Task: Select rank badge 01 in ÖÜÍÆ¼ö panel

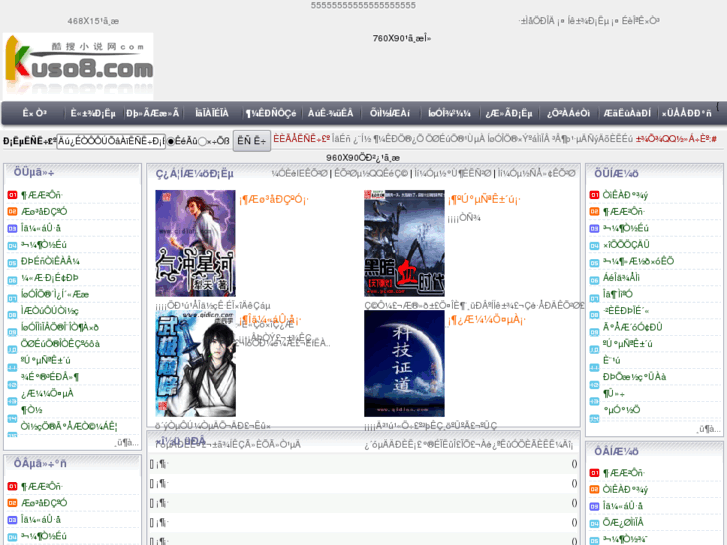Action: (594, 195)
